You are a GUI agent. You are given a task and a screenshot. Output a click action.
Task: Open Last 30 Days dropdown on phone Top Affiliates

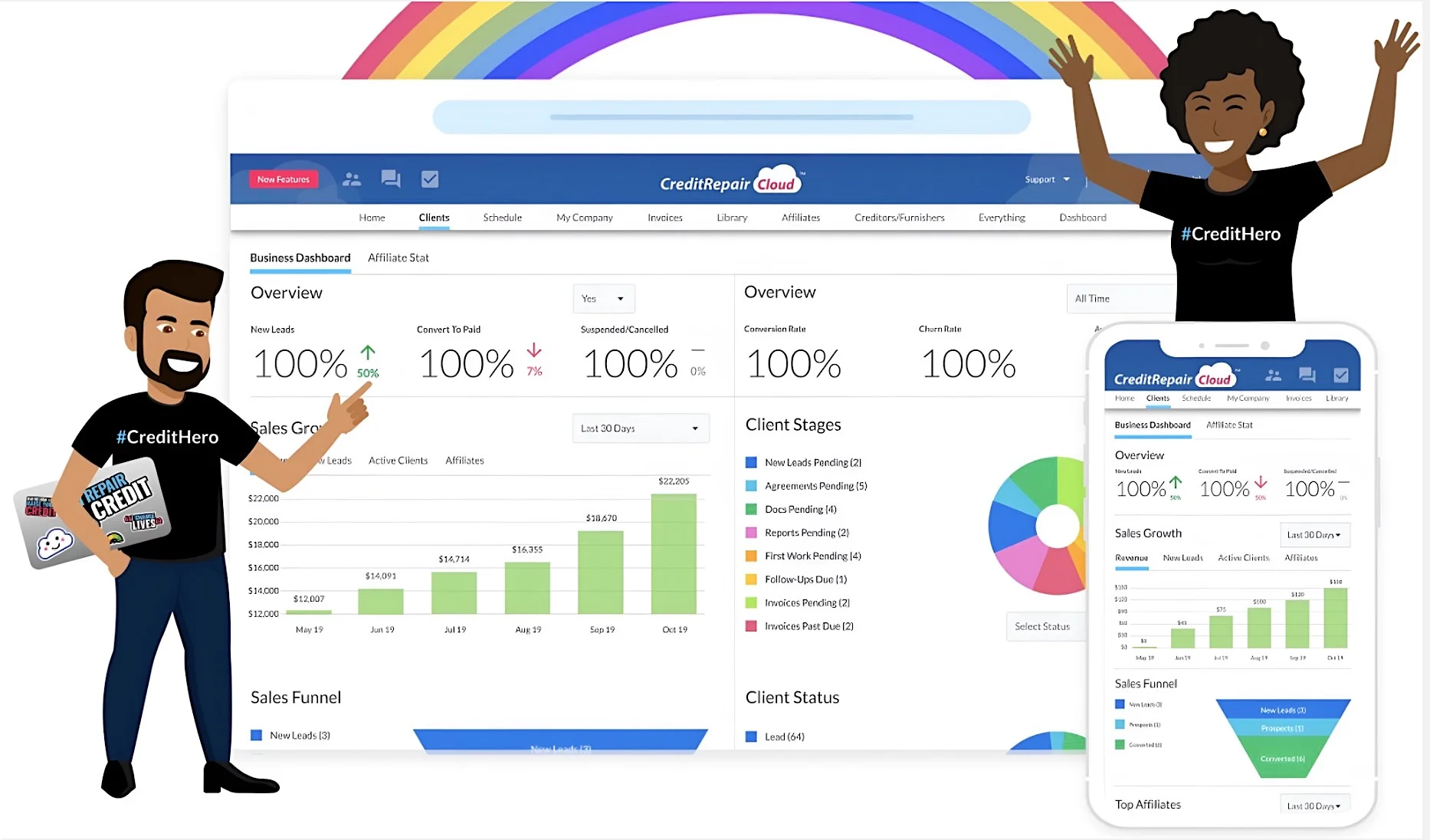(x=1315, y=806)
